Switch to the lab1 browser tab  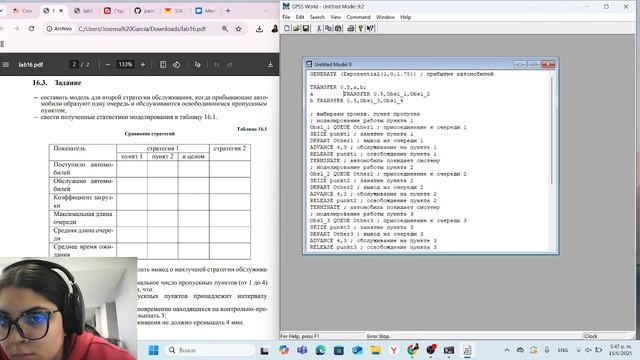coord(83,11)
